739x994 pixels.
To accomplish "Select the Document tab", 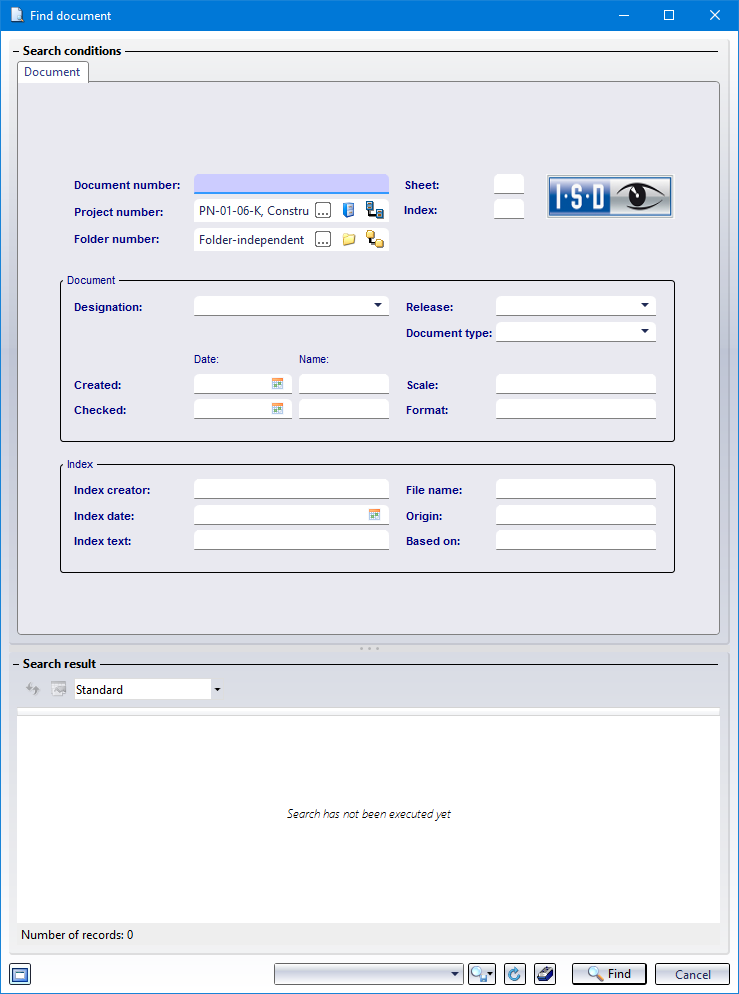I will tap(52, 72).
